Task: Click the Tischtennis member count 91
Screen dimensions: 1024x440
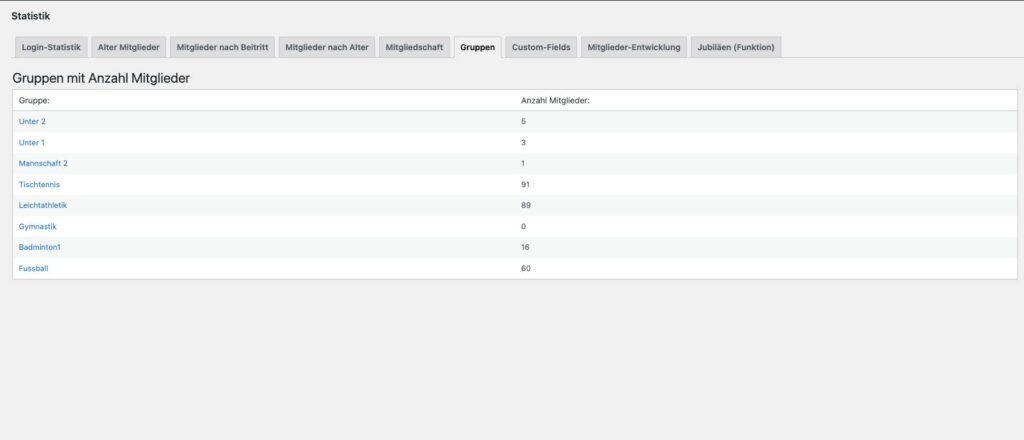Action: click(x=525, y=184)
